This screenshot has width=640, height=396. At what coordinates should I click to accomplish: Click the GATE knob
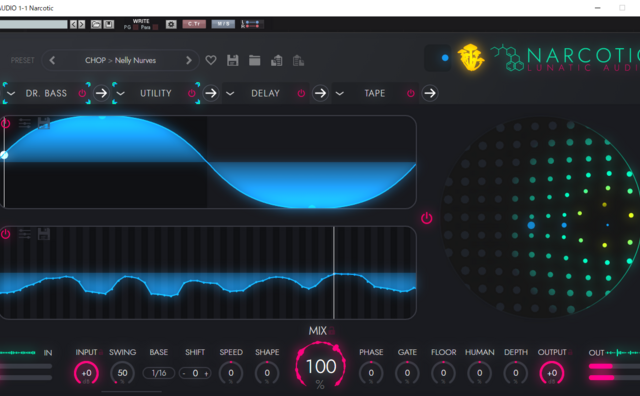click(x=407, y=373)
